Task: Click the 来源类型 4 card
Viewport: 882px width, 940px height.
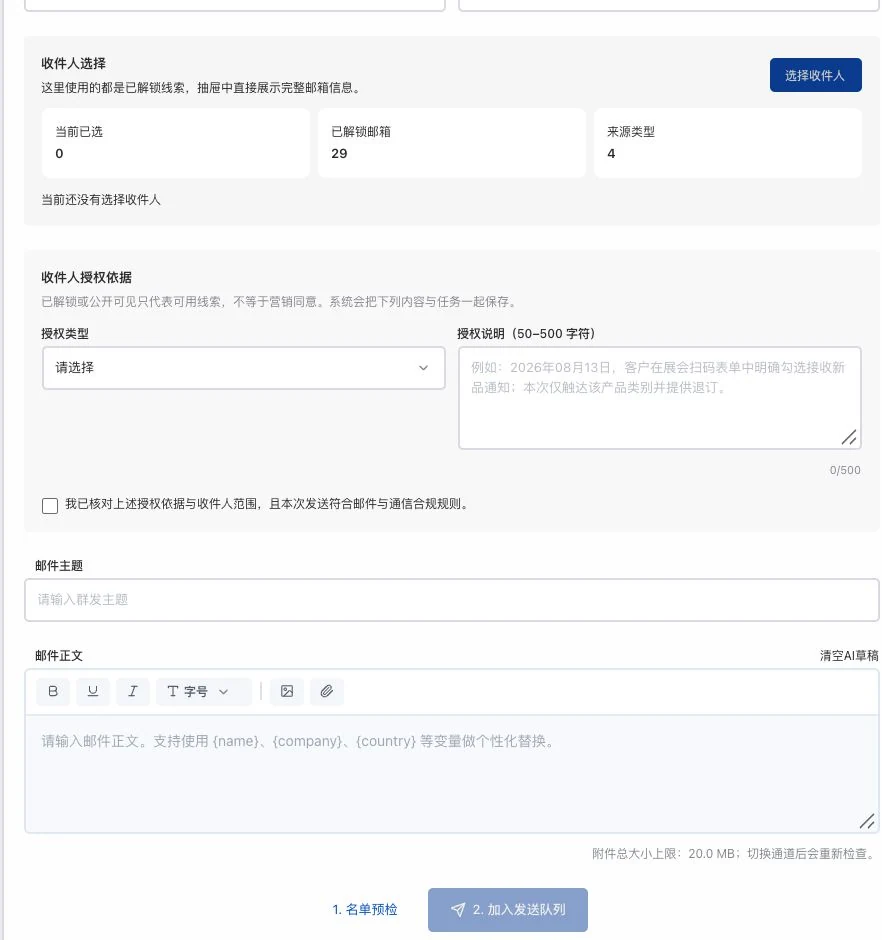Action: (x=727, y=143)
